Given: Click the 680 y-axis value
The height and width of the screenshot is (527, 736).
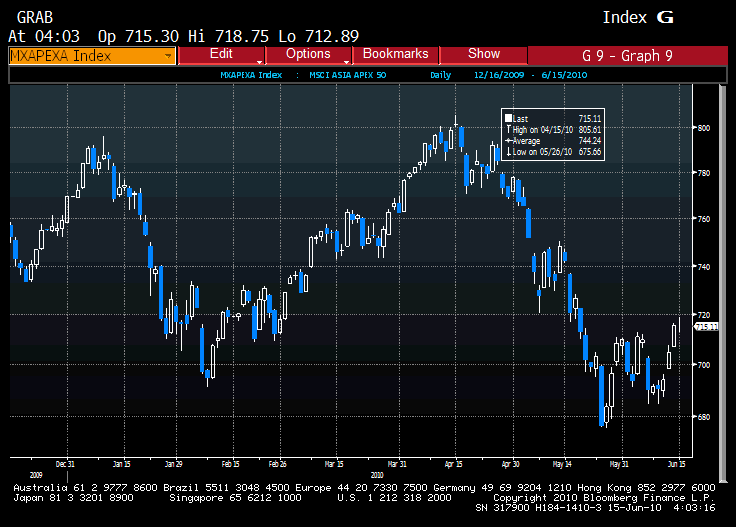Looking at the screenshot, I should [x=704, y=417].
